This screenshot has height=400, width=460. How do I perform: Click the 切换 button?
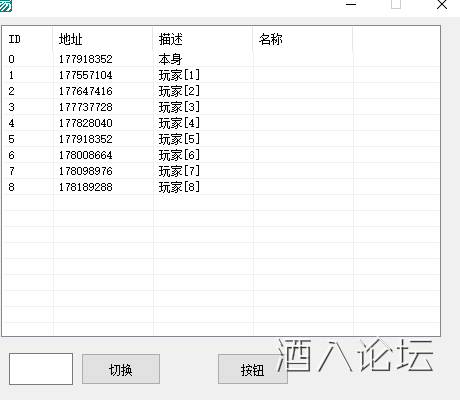(x=121, y=369)
